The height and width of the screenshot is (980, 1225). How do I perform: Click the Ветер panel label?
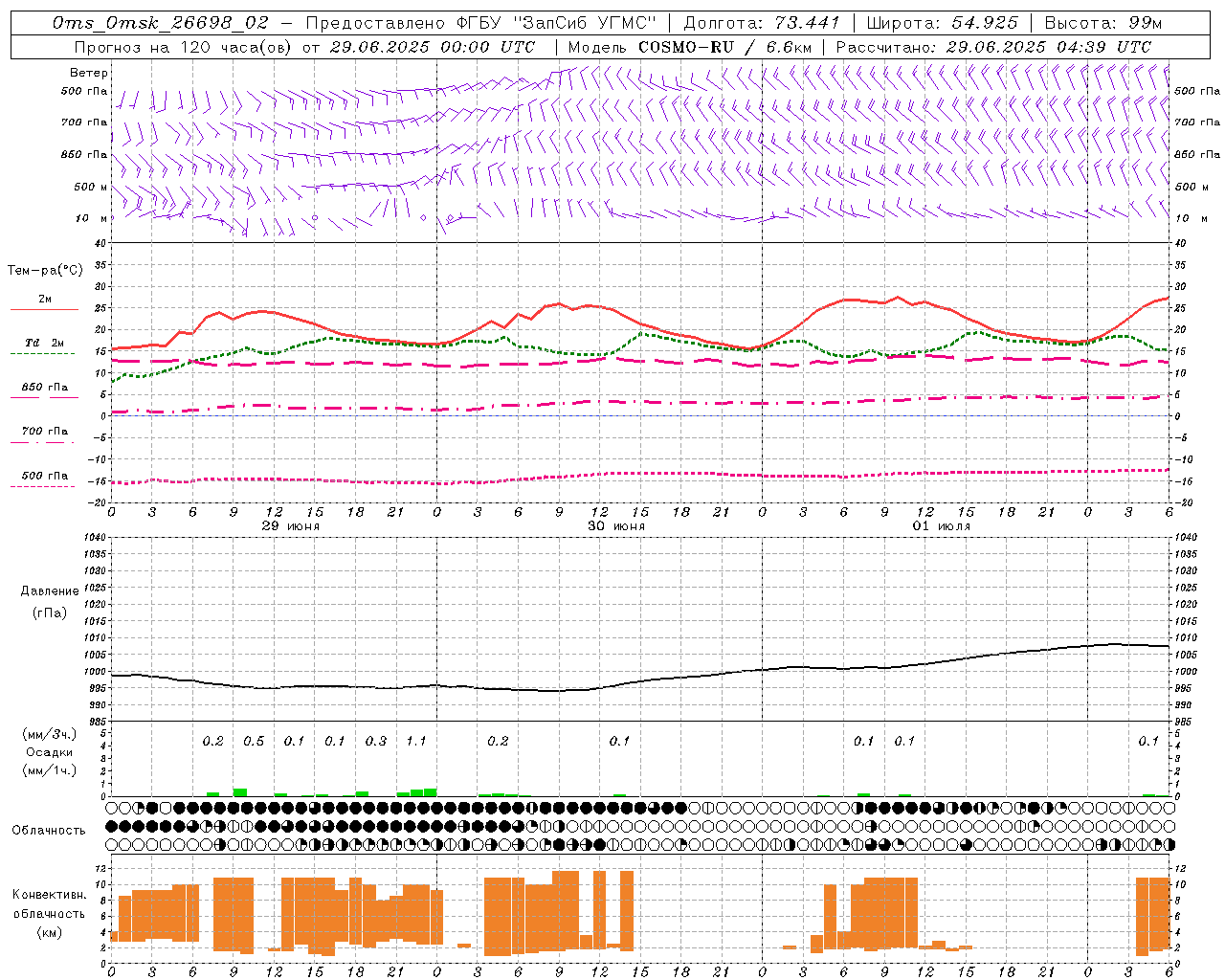(89, 73)
